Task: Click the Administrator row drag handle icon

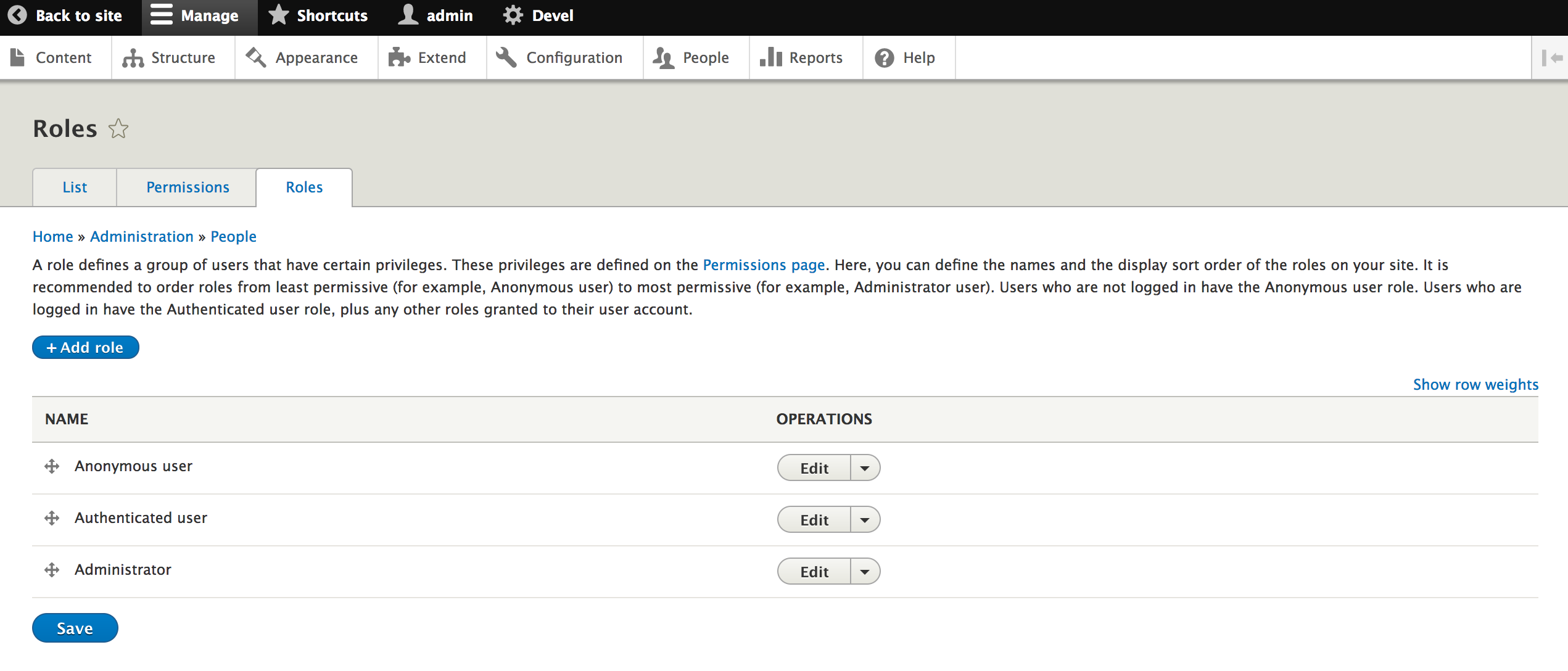Action: [52, 570]
